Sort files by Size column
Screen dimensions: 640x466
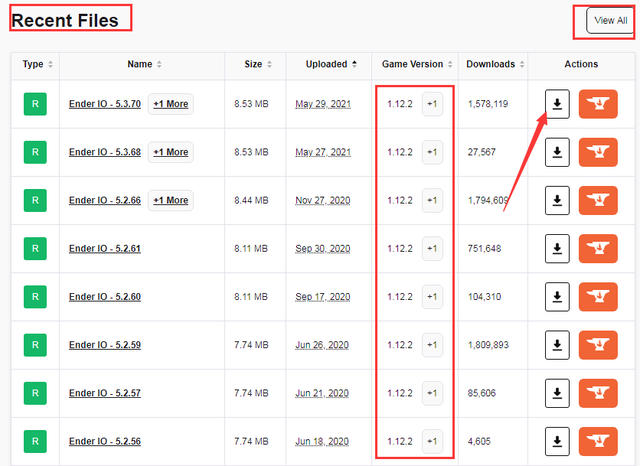coord(259,64)
